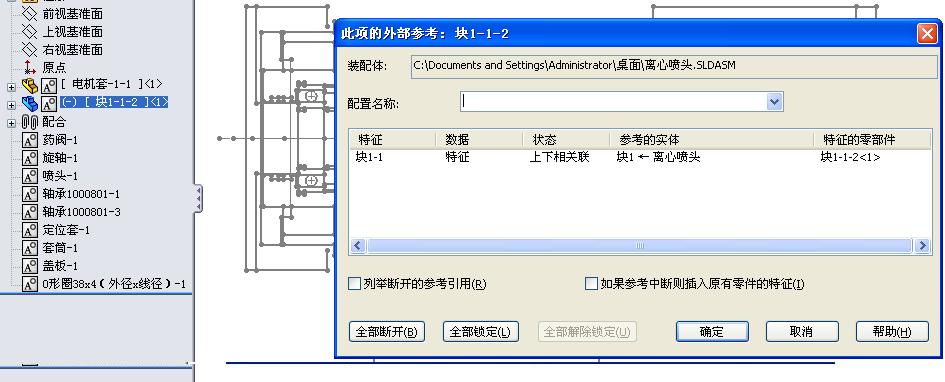This screenshot has height=382, width=945.
Task: Click the 原点 origin icon
Action: 30,67
